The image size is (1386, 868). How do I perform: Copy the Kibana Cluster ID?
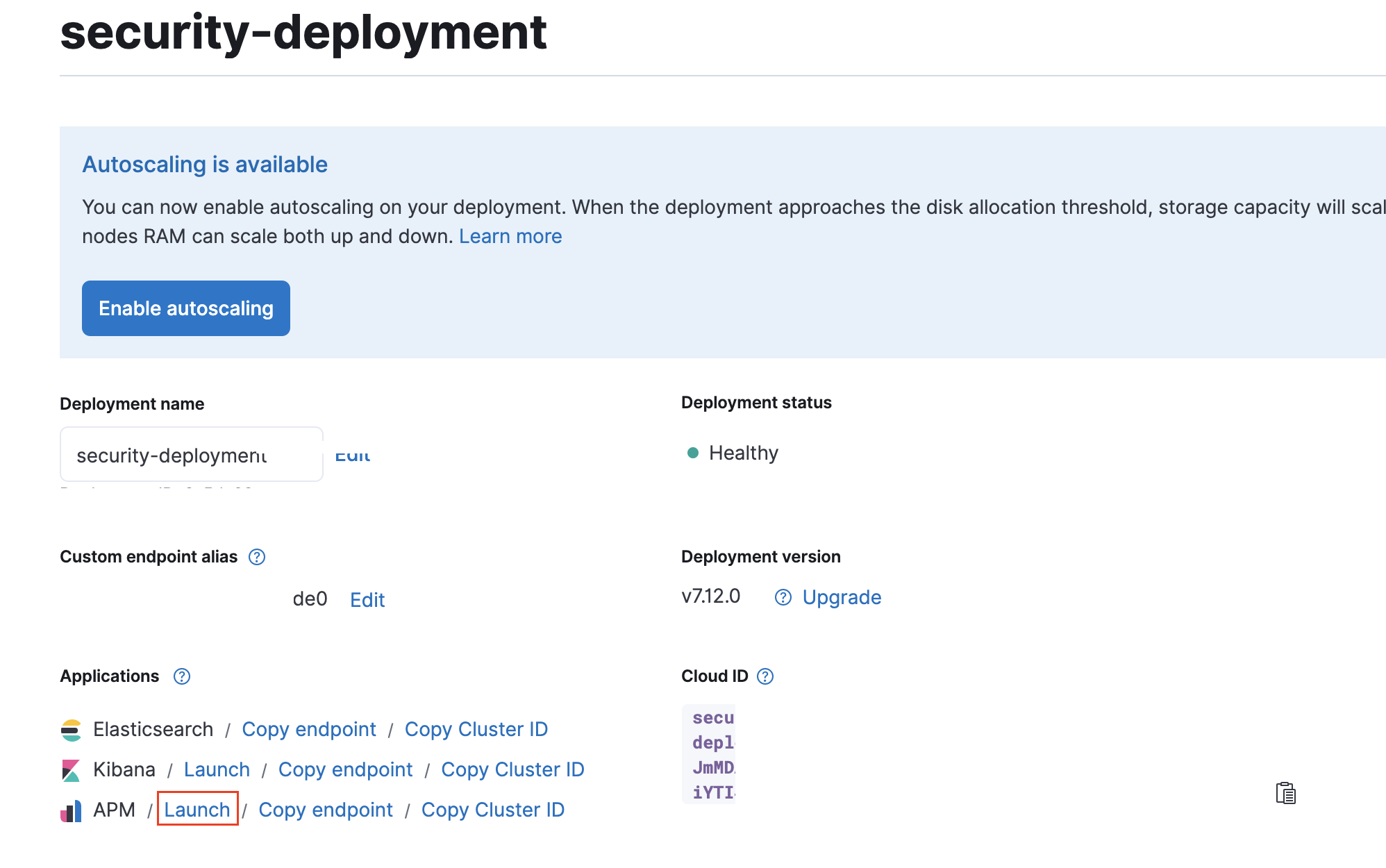click(512, 769)
